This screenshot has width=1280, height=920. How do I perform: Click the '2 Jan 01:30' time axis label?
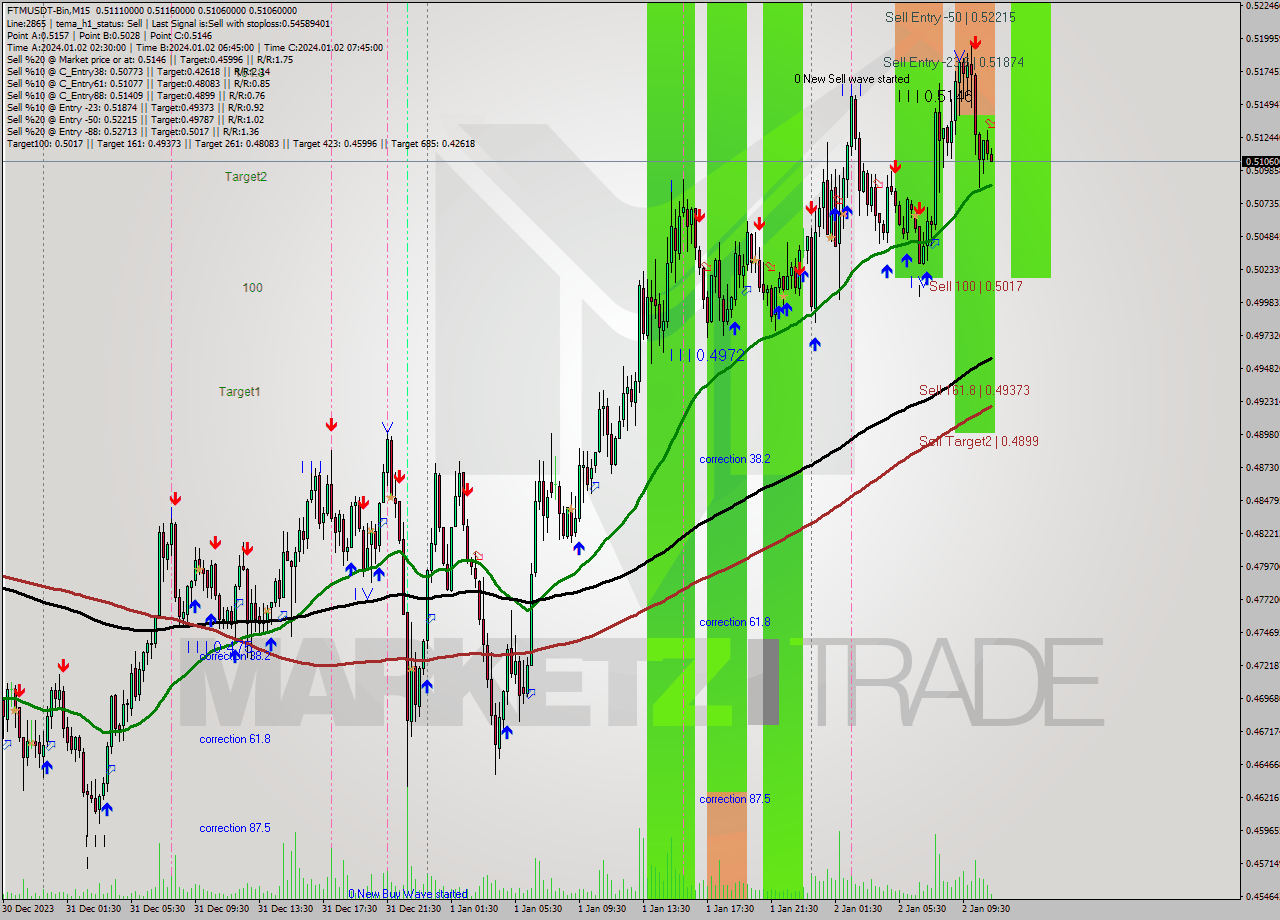(x=858, y=909)
